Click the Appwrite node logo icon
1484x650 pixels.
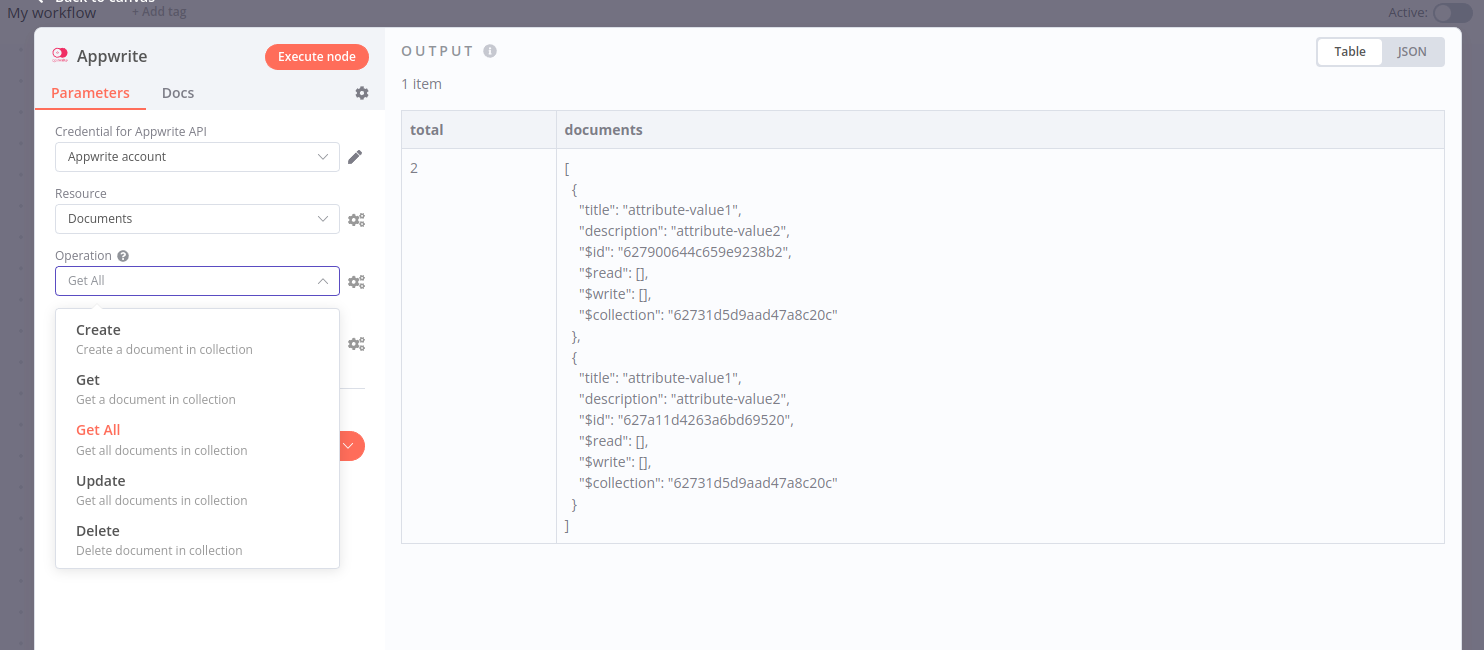click(x=60, y=56)
